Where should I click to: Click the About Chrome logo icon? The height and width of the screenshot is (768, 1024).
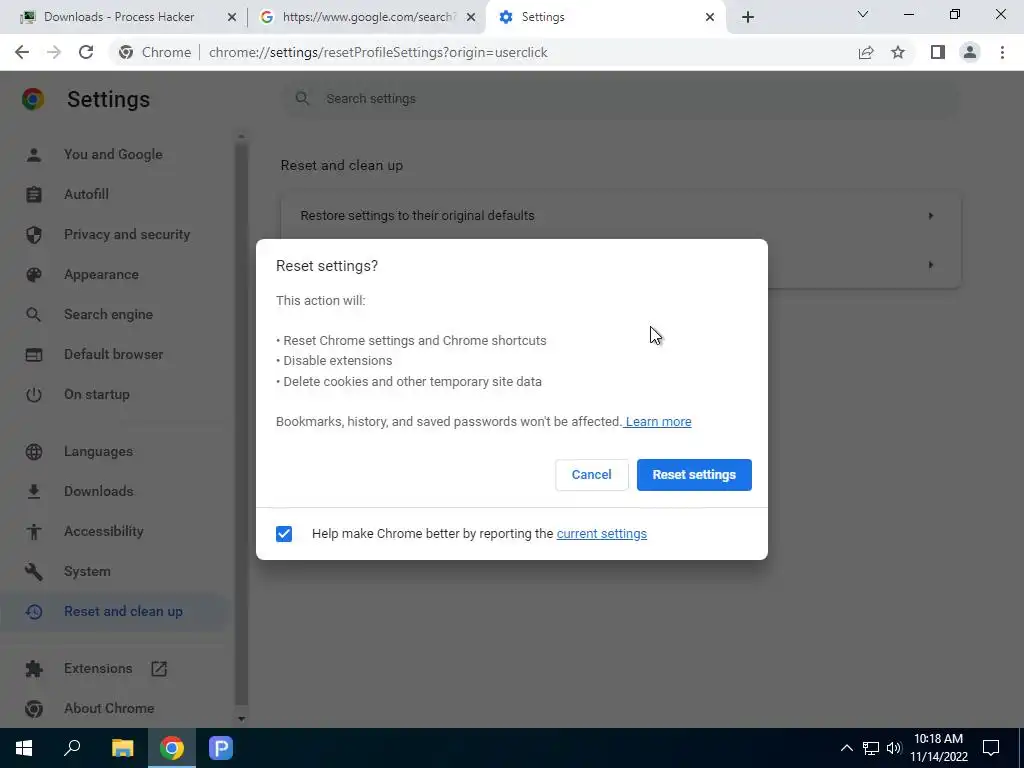coord(34,709)
